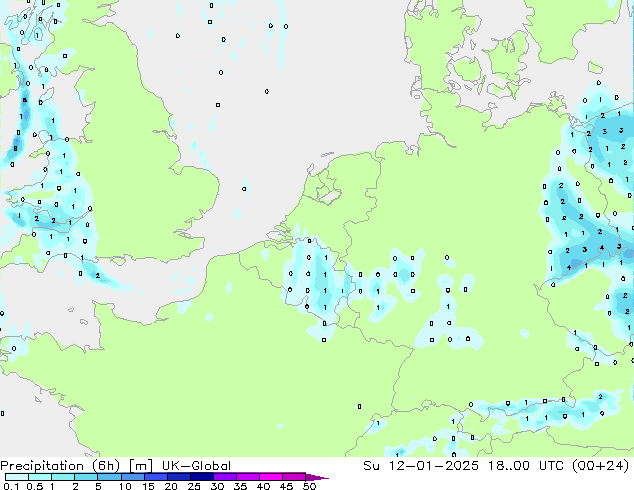Select the legend swatch between 0.1 and 0.5

click(17, 477)
